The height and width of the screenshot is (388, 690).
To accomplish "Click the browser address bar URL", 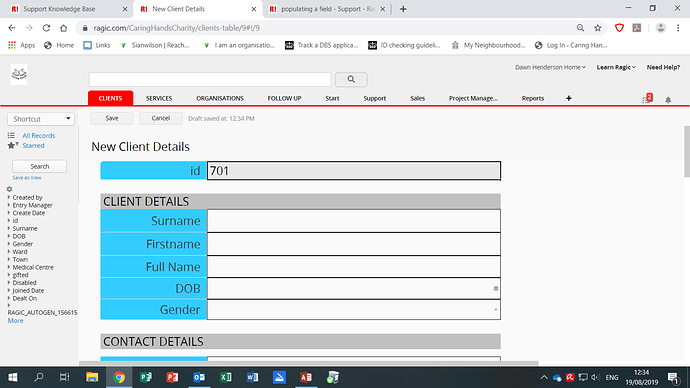I will point(176,28).
